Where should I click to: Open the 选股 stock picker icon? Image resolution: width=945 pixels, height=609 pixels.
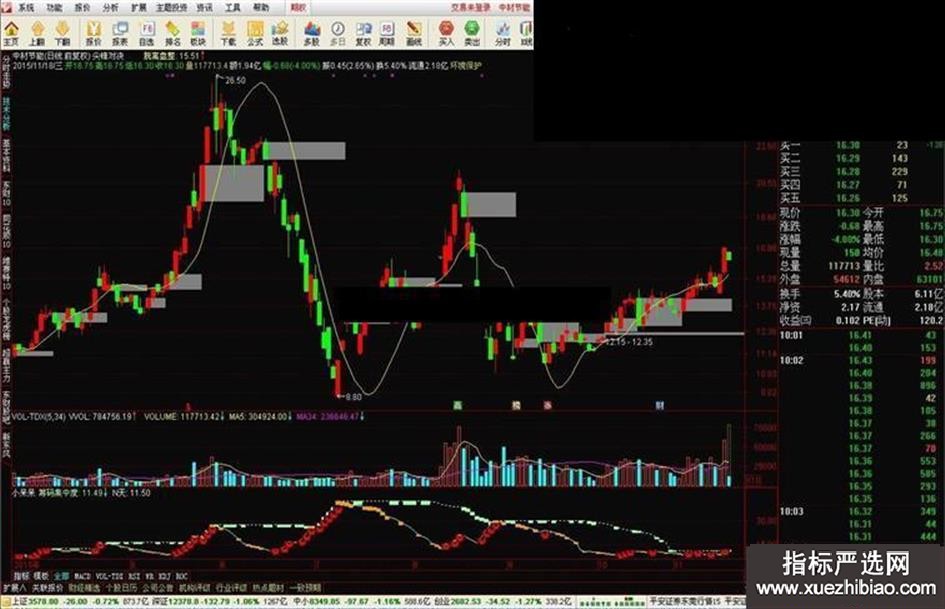click(280, 33)
